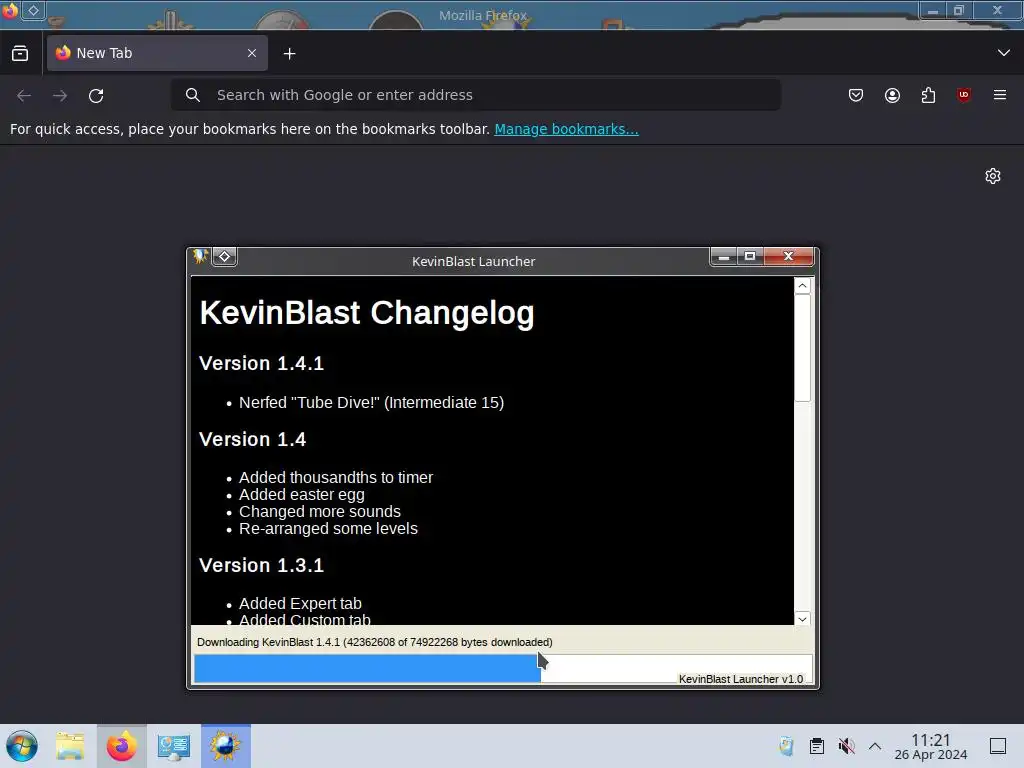The width and height of the screenshot is (1024, 768).
Task: Focus the Search with Google address bar
Action: pos(475,95)
